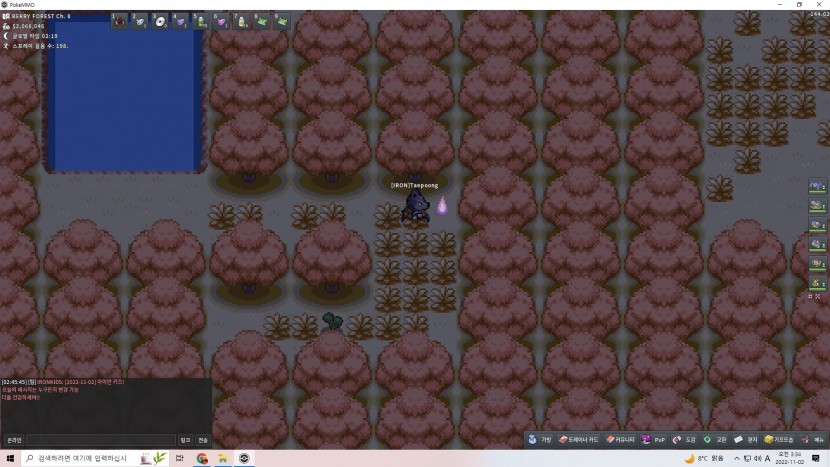Open the Windows notification center

816,459
